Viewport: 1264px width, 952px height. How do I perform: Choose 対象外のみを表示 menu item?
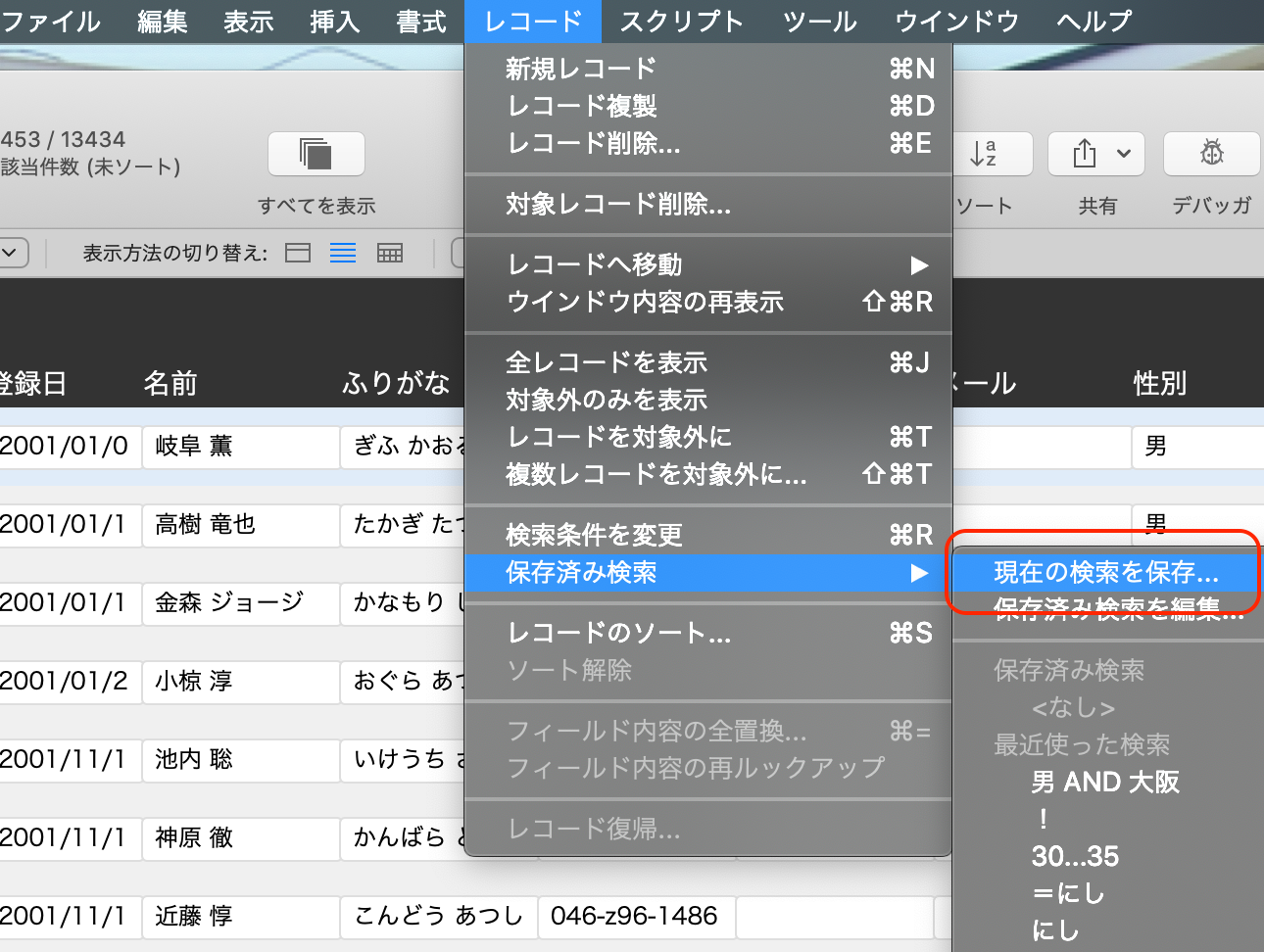coord(708,400)
